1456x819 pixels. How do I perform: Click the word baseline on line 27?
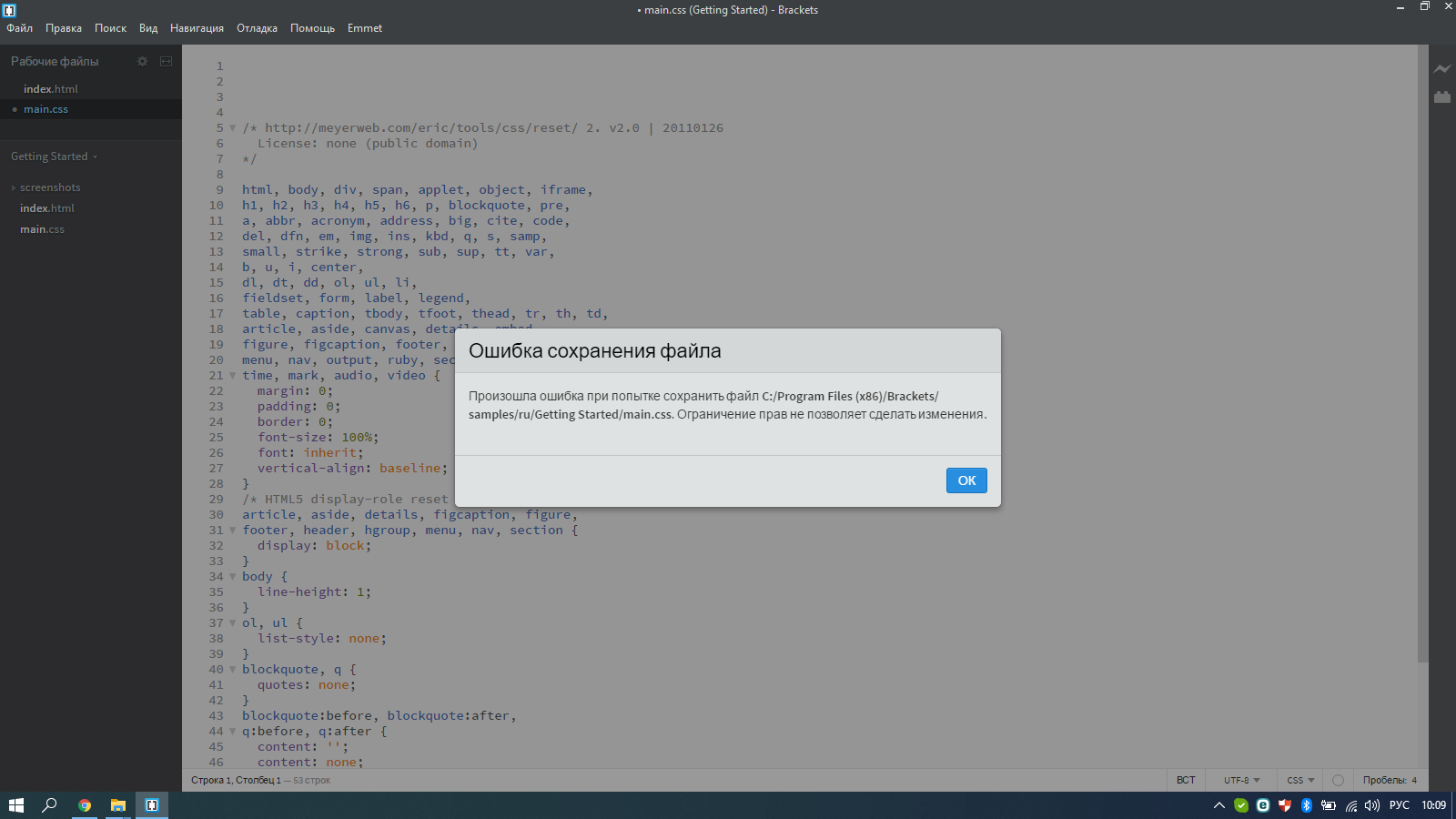coord(410,469)
